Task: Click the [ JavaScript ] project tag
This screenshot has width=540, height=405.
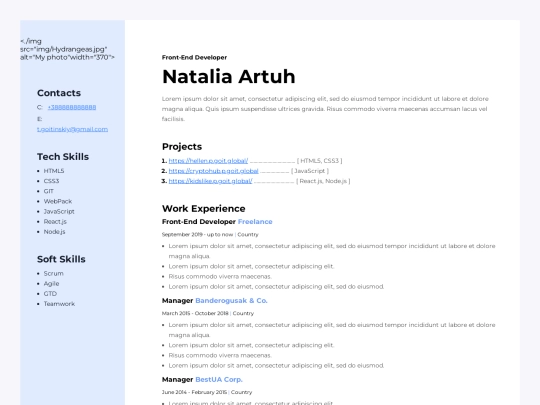Action: pos(310,171)
